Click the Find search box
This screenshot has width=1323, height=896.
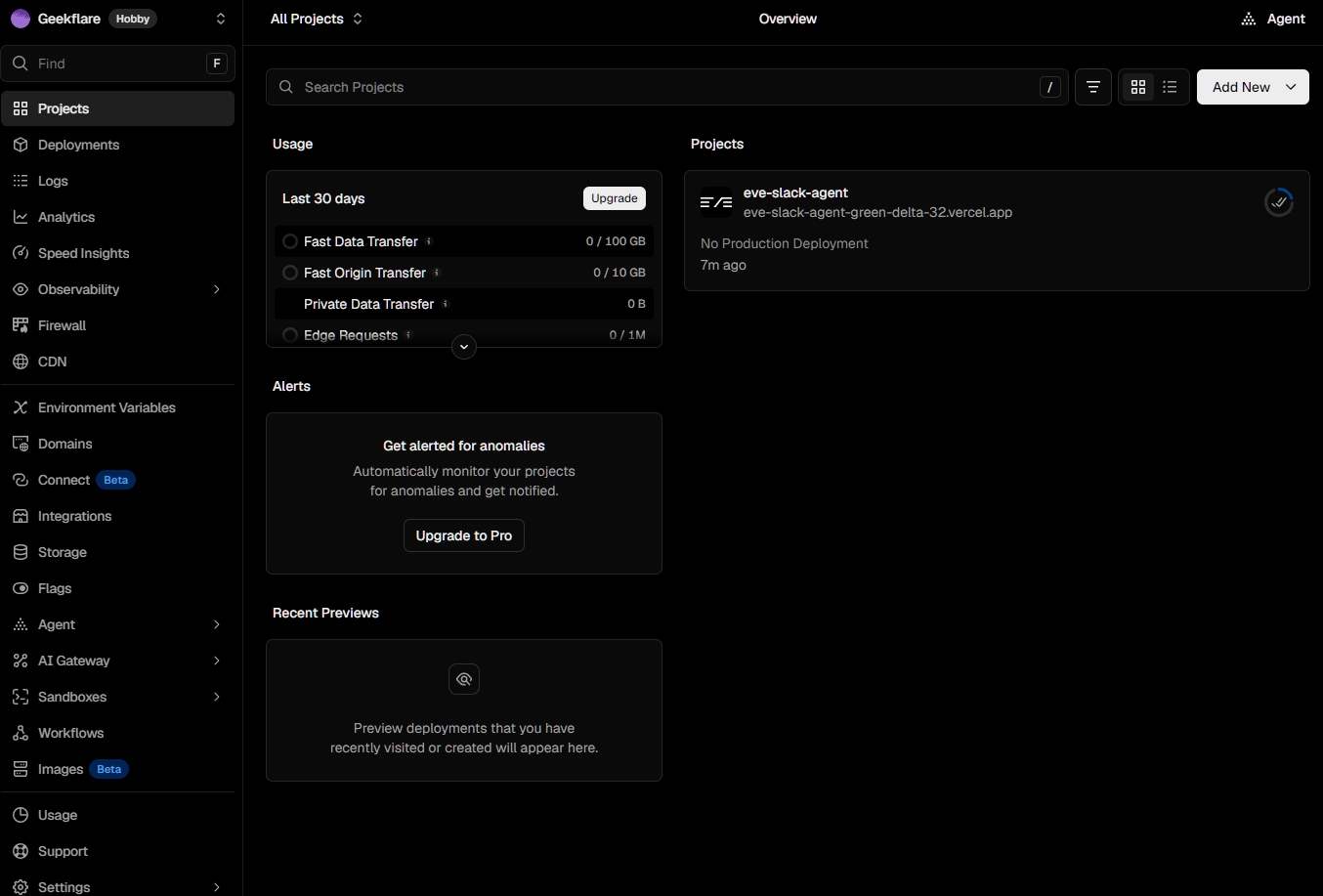118,64
